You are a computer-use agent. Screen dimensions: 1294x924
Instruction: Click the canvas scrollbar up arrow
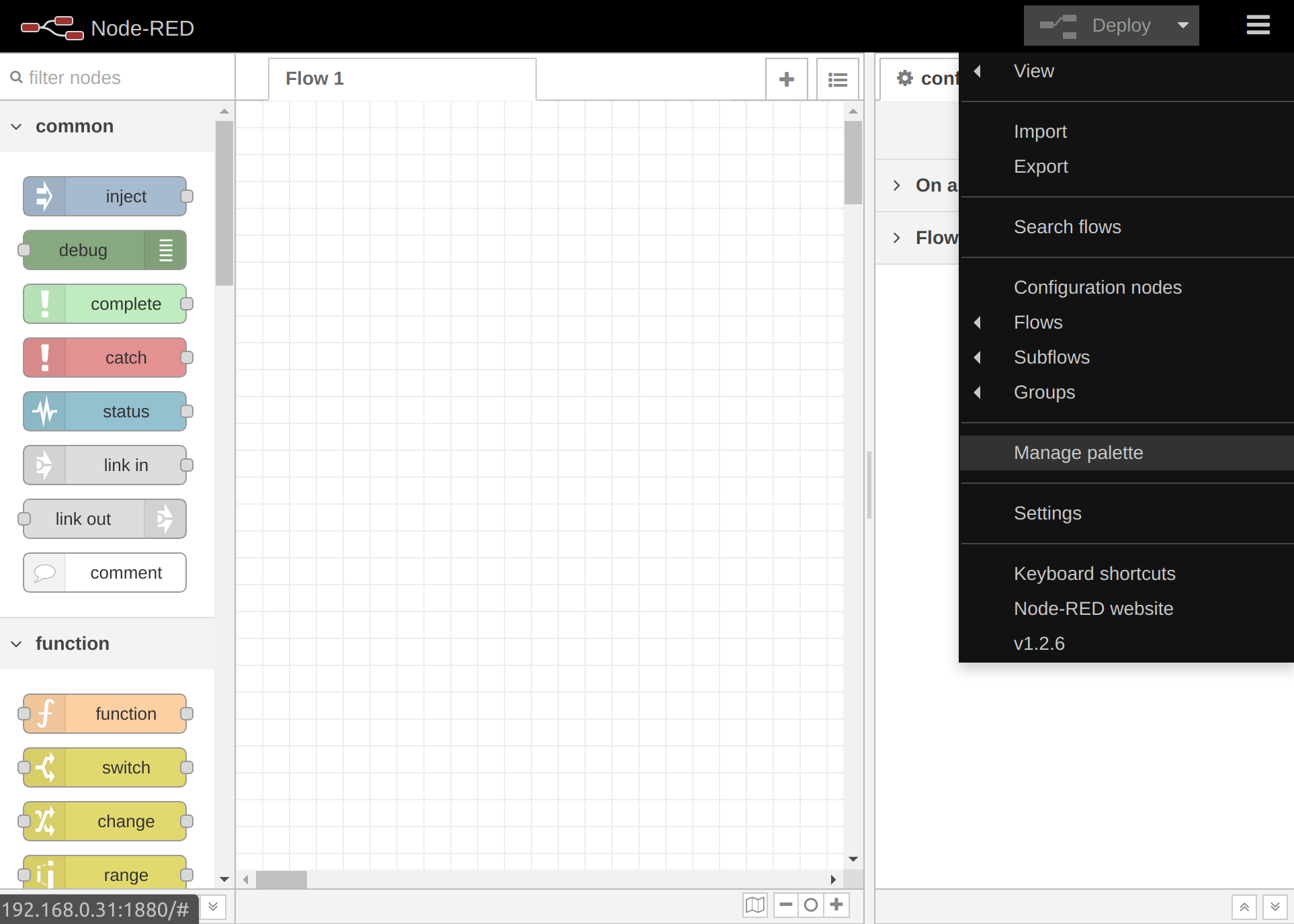(x=853, y=112)
